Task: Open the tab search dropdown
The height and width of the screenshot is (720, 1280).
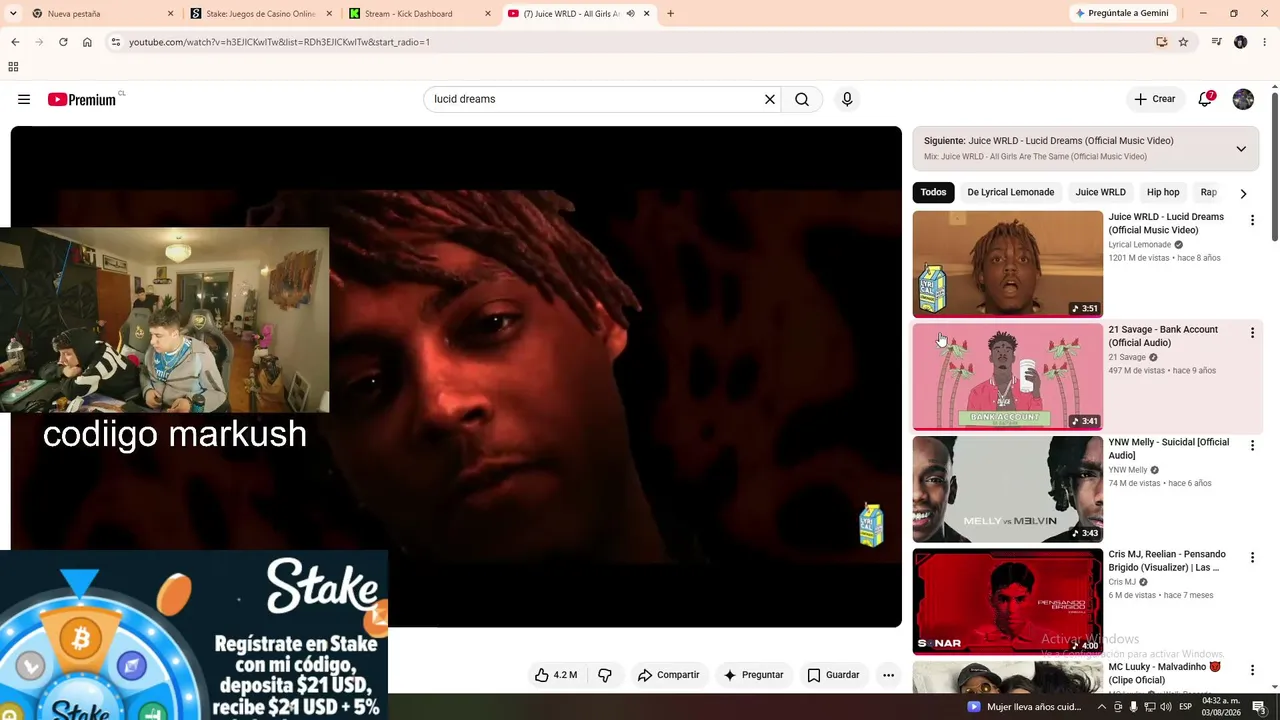Action: pos(11,14)
